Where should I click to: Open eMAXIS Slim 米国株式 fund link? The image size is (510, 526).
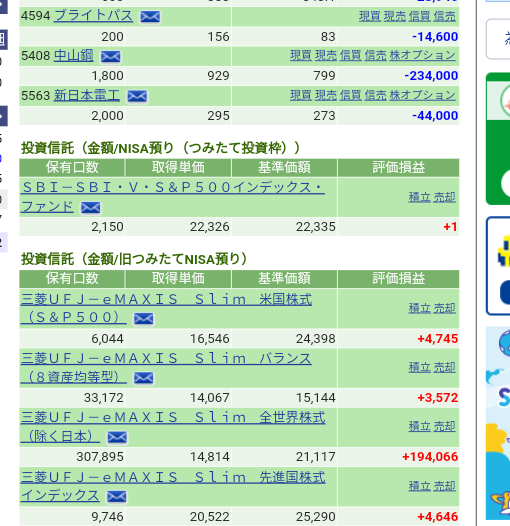pos(166,308)
